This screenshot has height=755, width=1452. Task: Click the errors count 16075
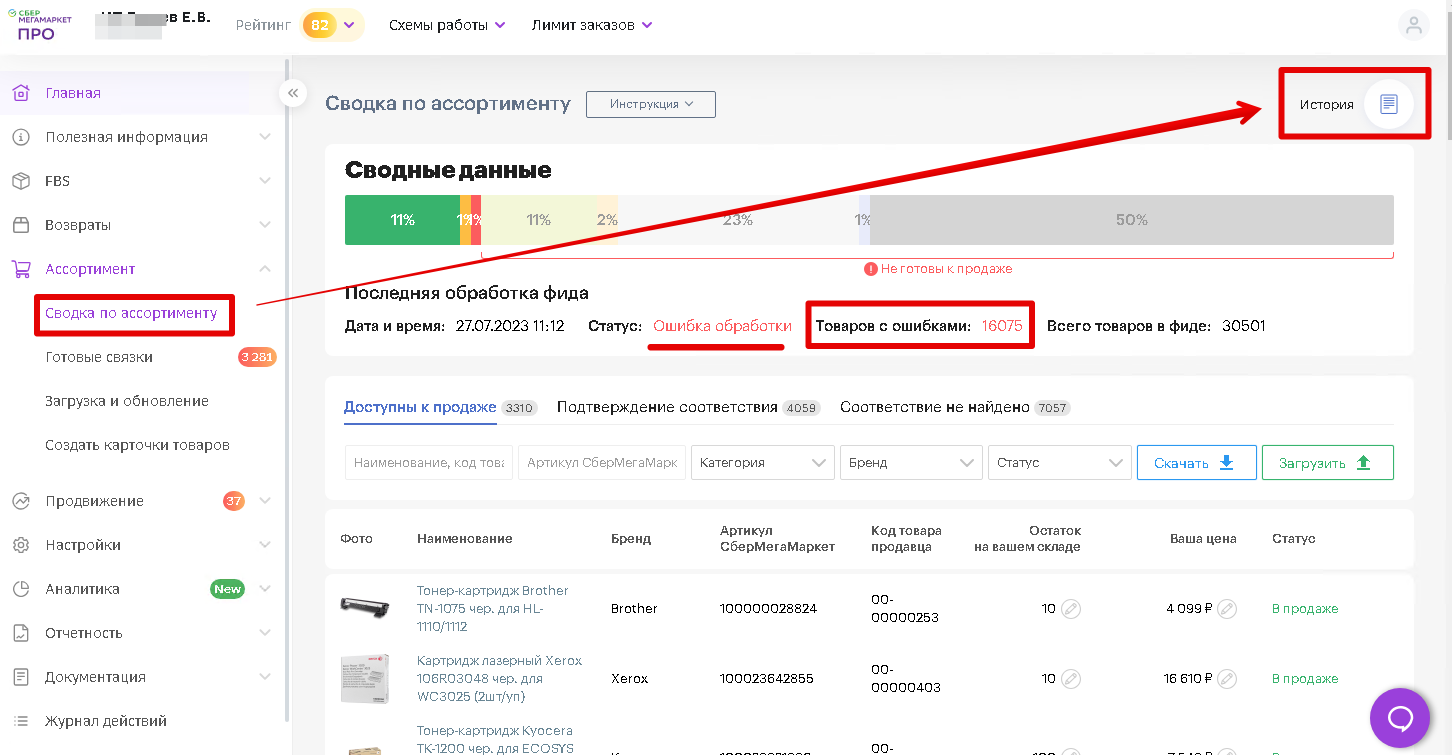click(1002, 326)
